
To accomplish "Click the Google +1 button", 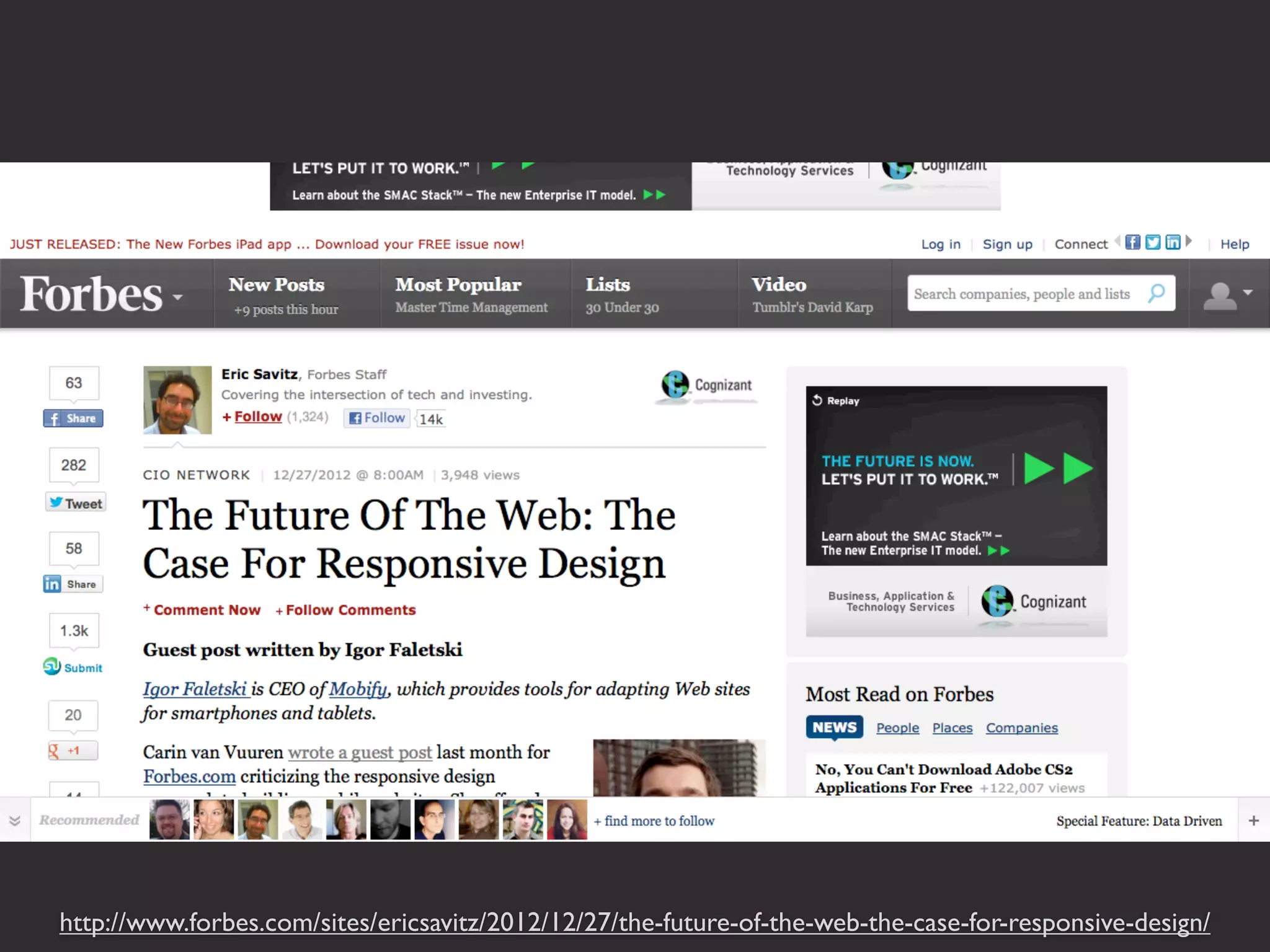I will (73, 751).
